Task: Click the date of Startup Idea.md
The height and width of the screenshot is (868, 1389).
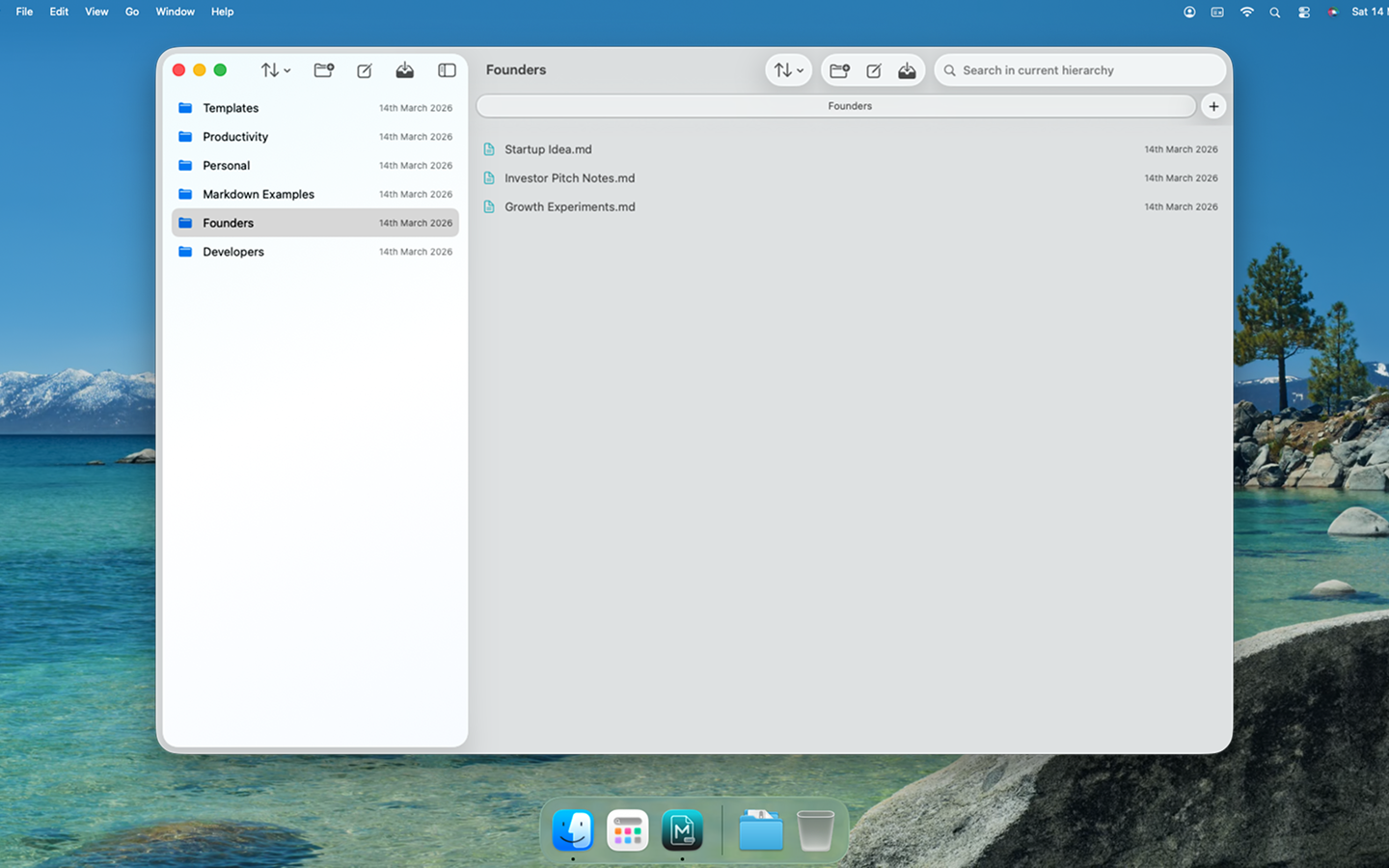Action: (1181, 149)
